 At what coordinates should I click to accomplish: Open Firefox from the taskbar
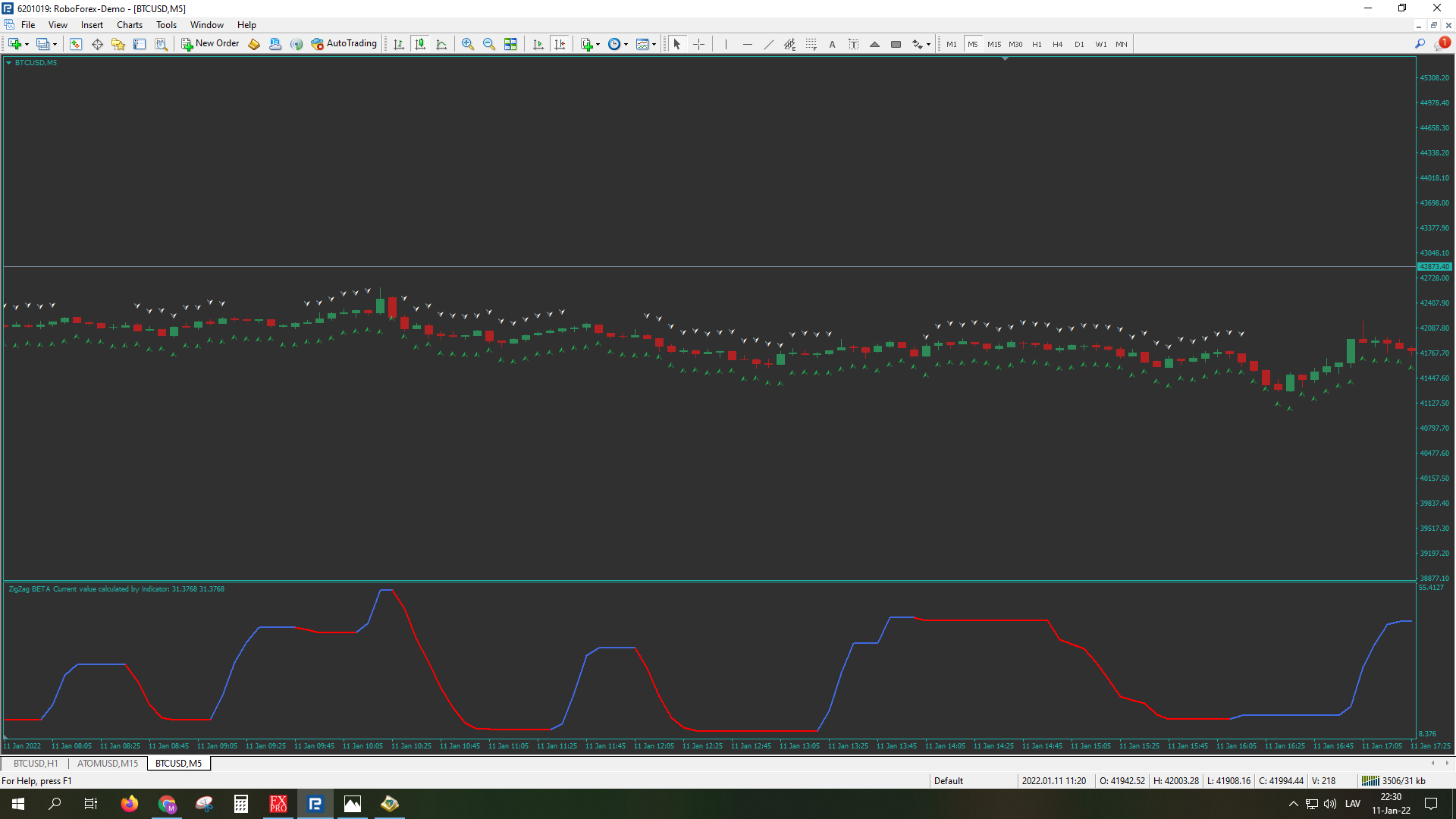(x=130, y=804)
